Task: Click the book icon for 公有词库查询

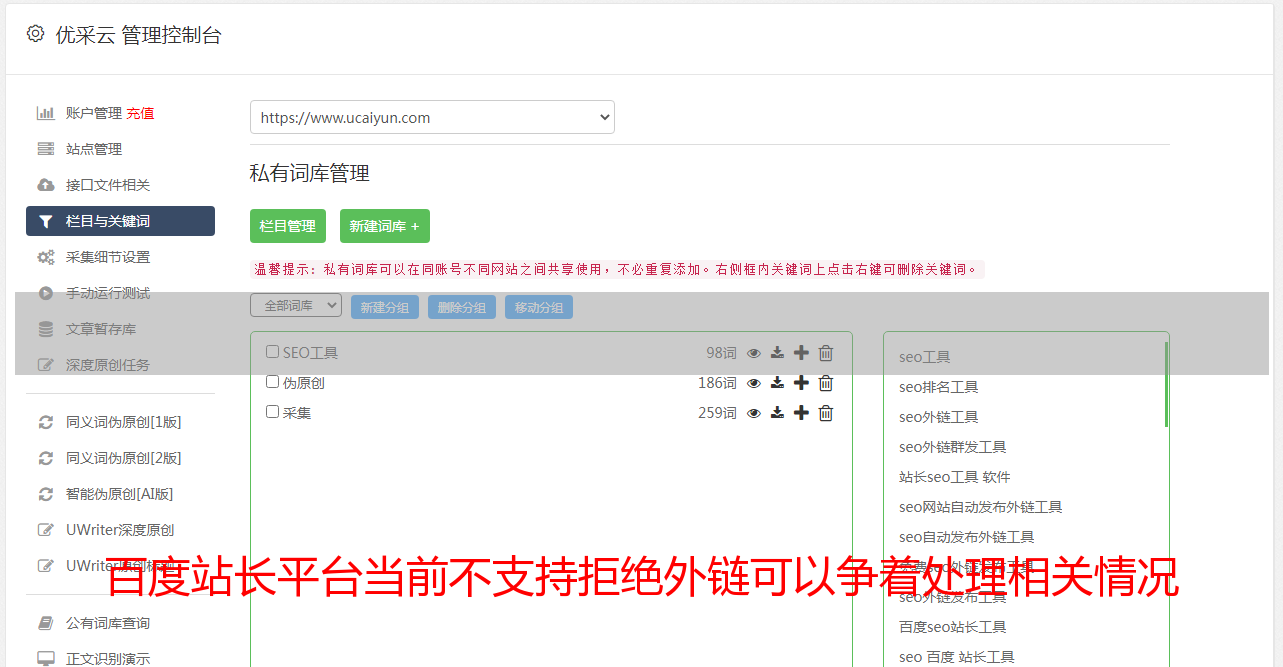Action: 46,623
